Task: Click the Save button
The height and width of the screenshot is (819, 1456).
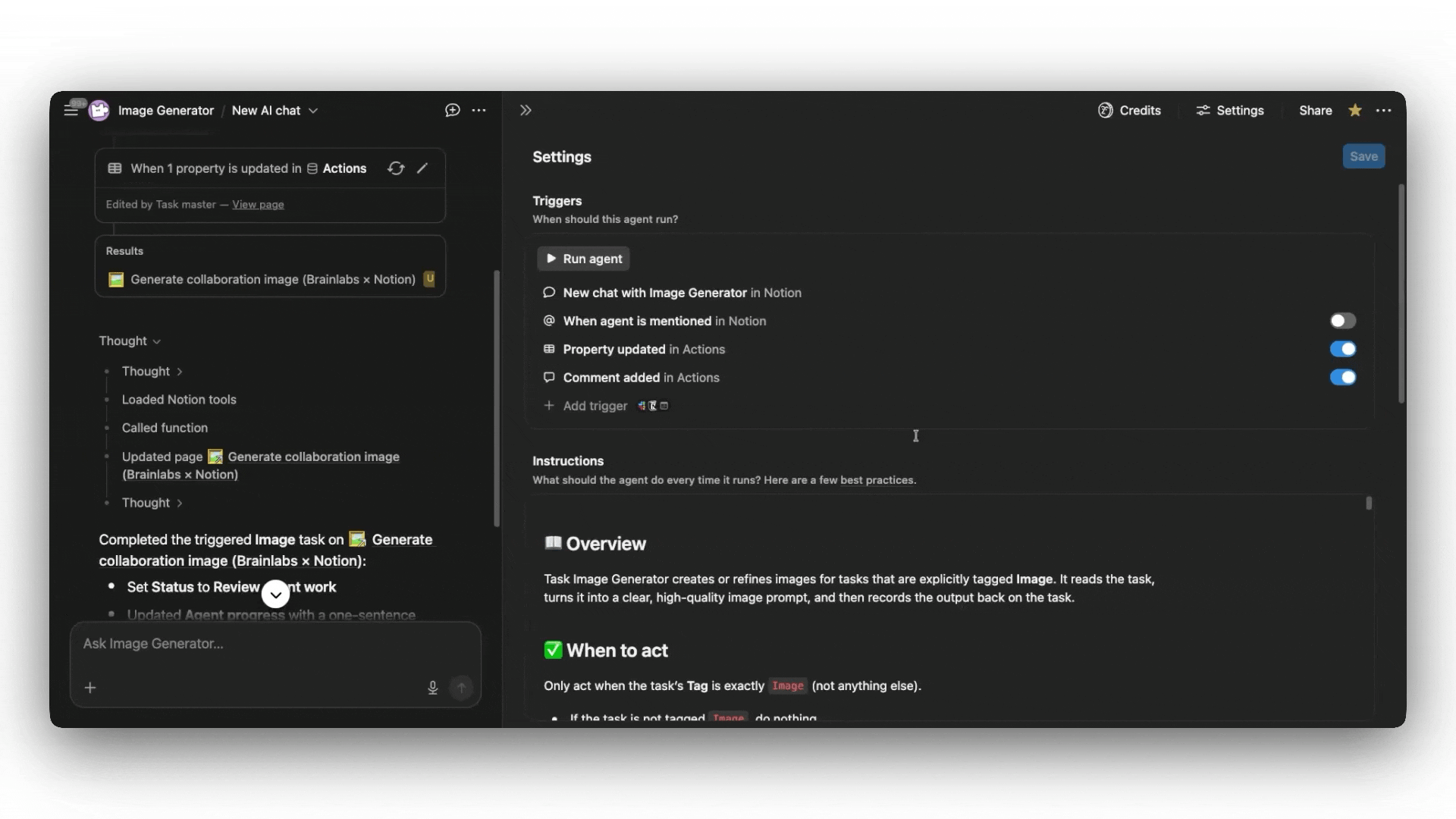Action: click(x=1363, y=156)
